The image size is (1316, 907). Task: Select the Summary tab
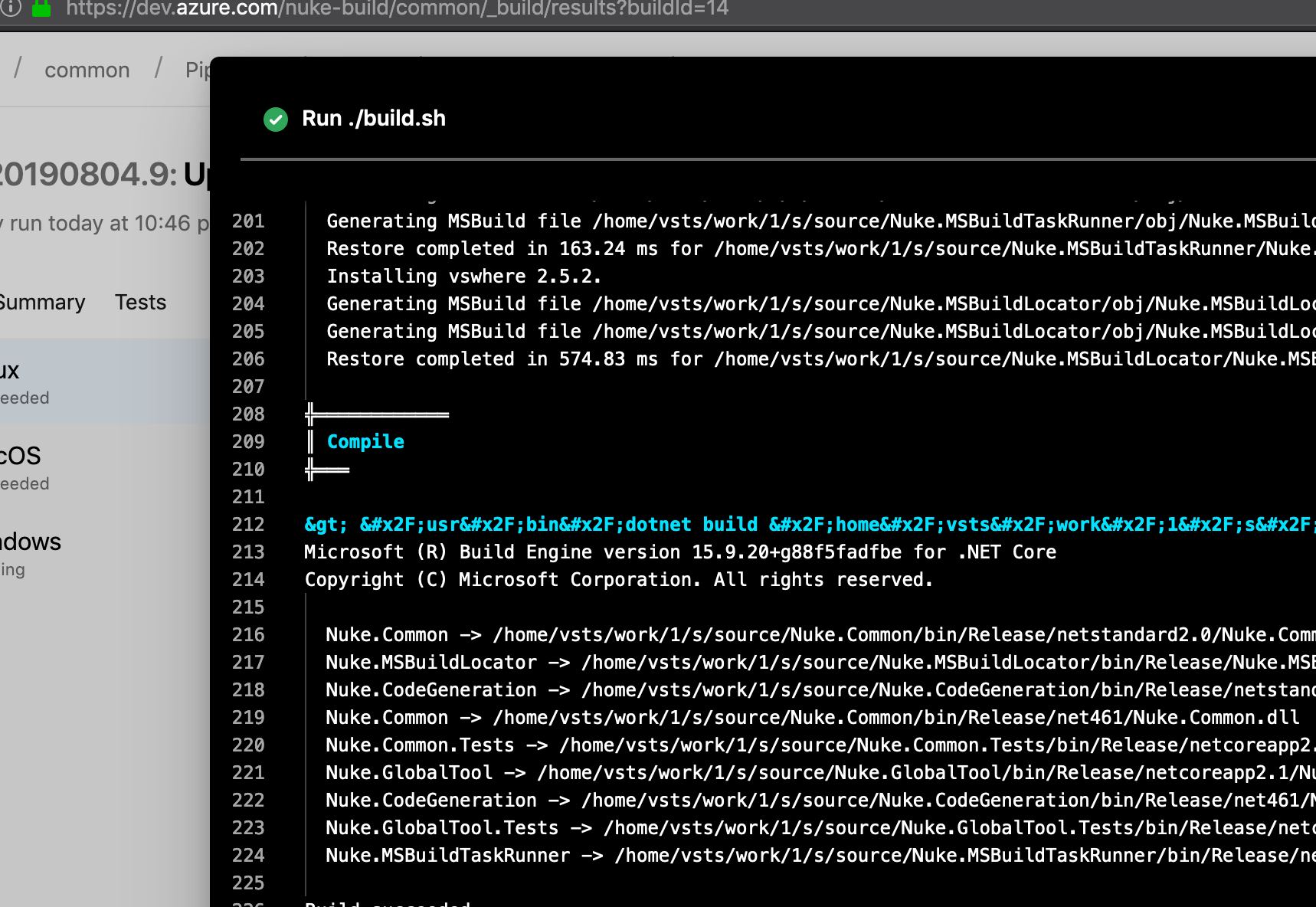click(42, 302)
